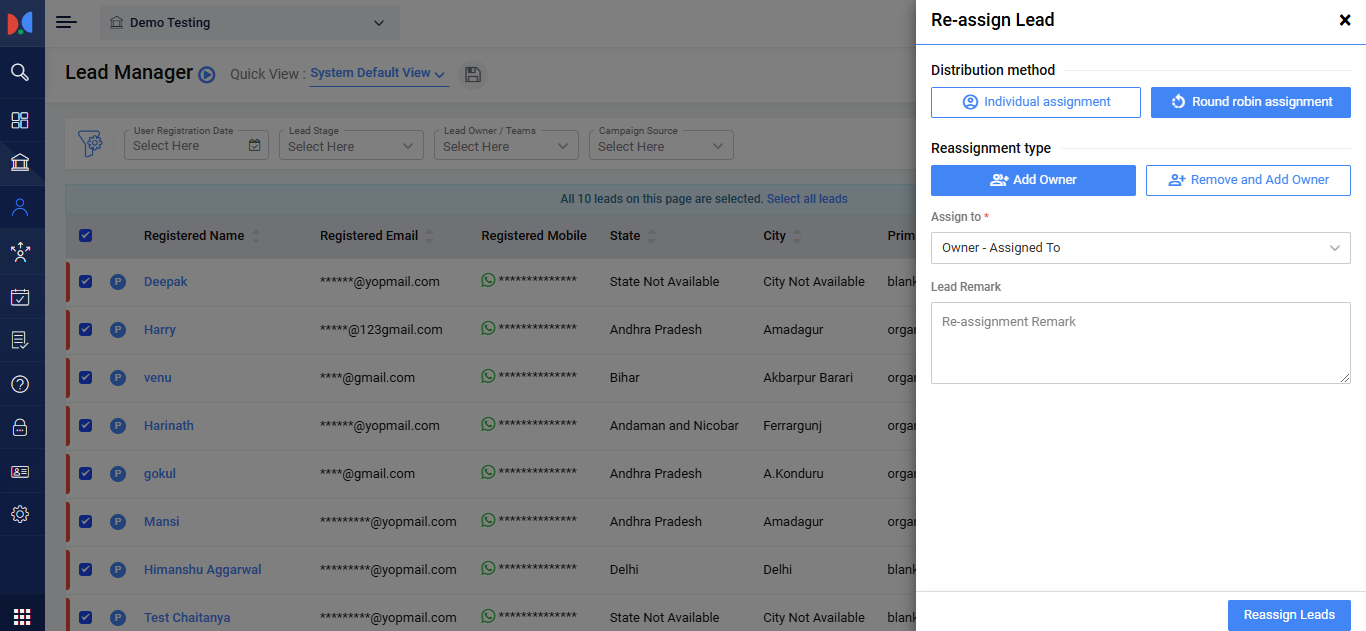Viewport: 1366px width, 631px height.
Task: Click the settings gear in sidebar
Action: click(x=20, y=514)
